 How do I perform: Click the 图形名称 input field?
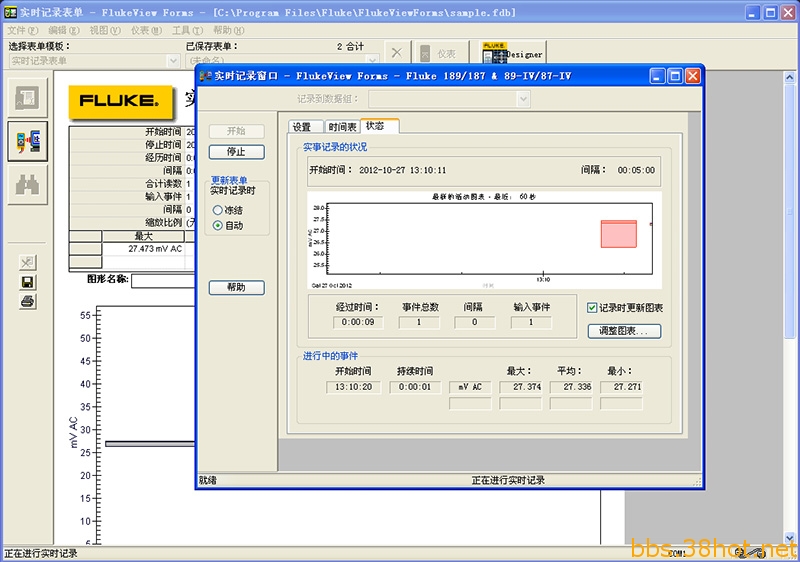[163, 280]
